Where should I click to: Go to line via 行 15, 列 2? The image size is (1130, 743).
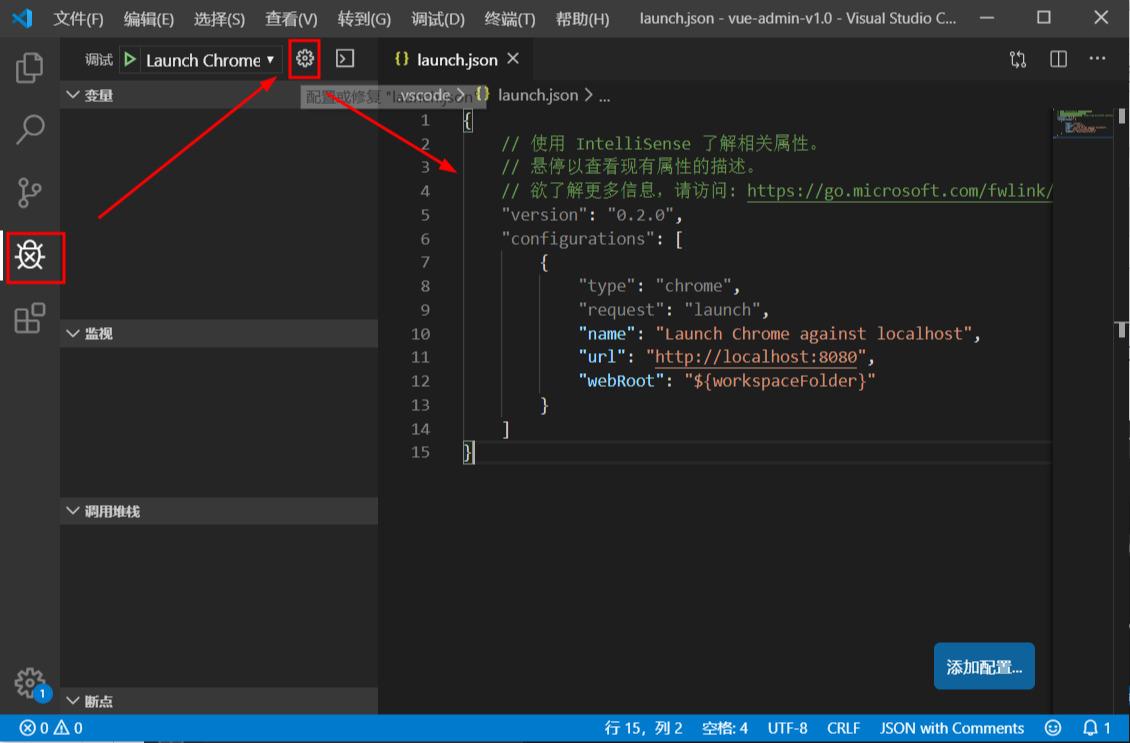click(643, 728)
